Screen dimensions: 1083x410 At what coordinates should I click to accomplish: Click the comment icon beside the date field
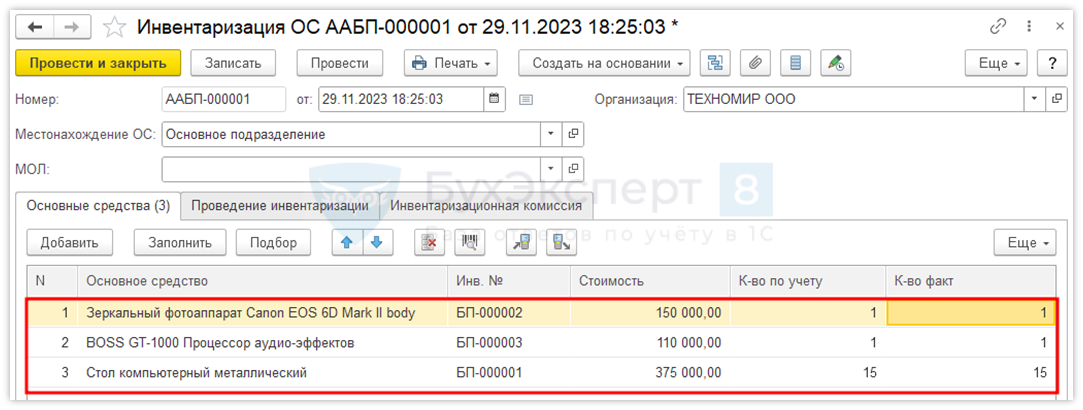tap(526, 99)
